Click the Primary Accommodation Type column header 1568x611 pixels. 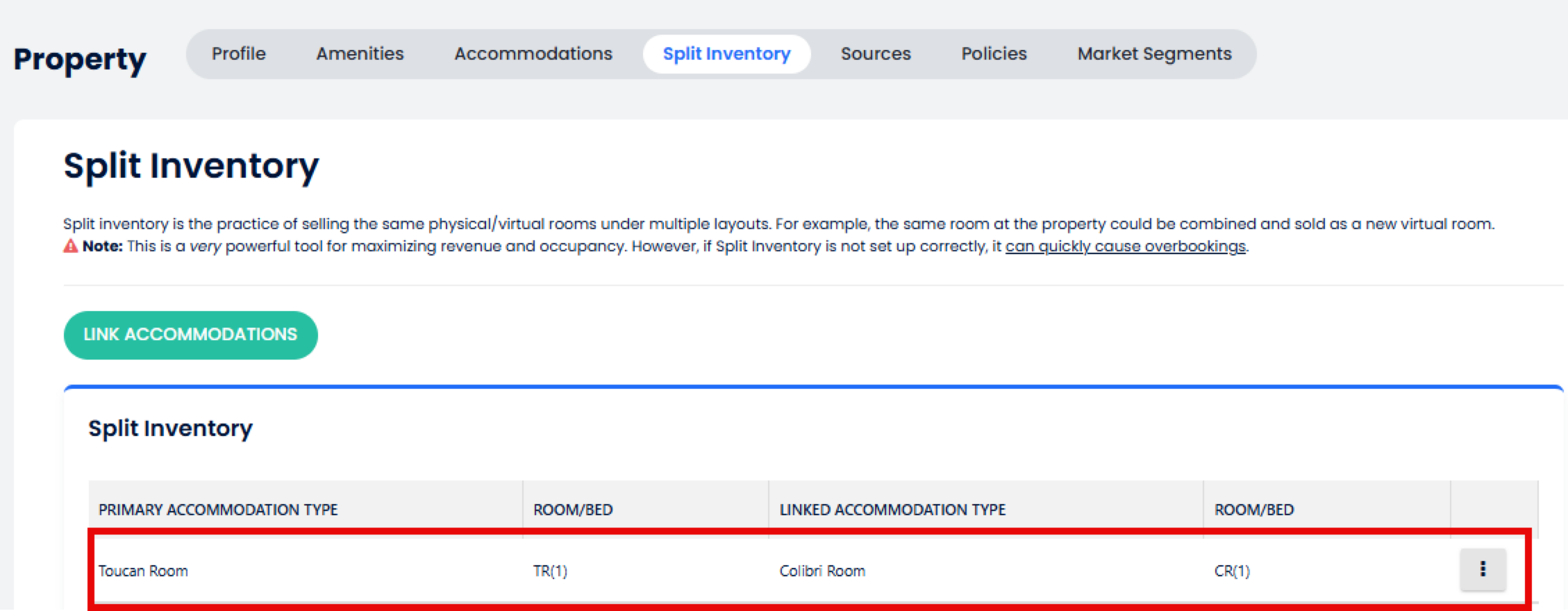click(x=218, y=510)
